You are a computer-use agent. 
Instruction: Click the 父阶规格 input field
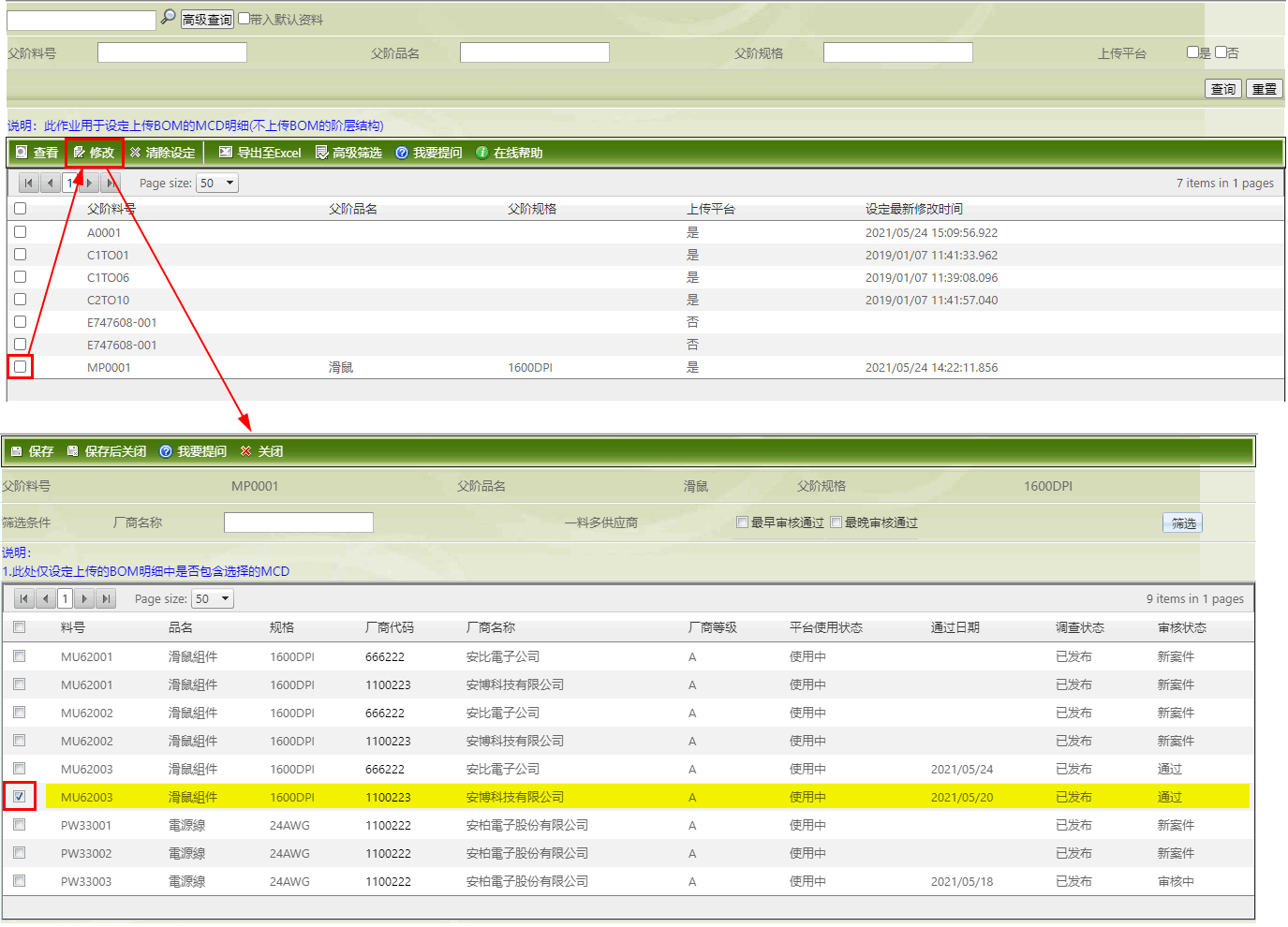[898, 52]
